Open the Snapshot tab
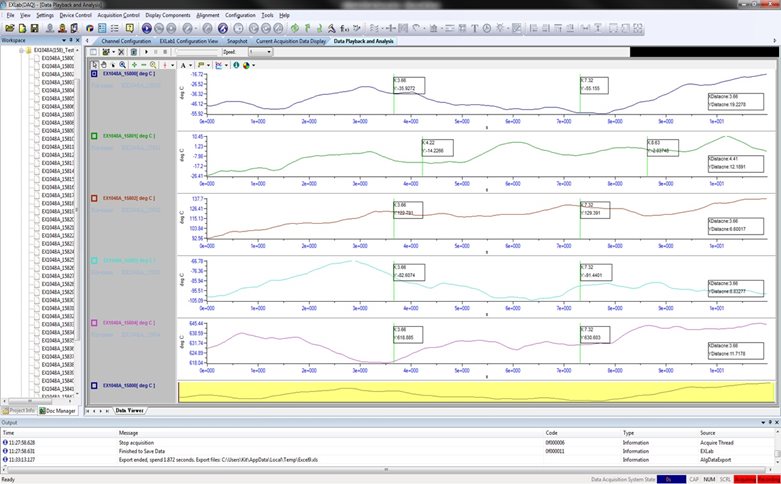Image resolution: width=781 pixels, height=484 pixels. pyautogui.click(x=237, y=41)
